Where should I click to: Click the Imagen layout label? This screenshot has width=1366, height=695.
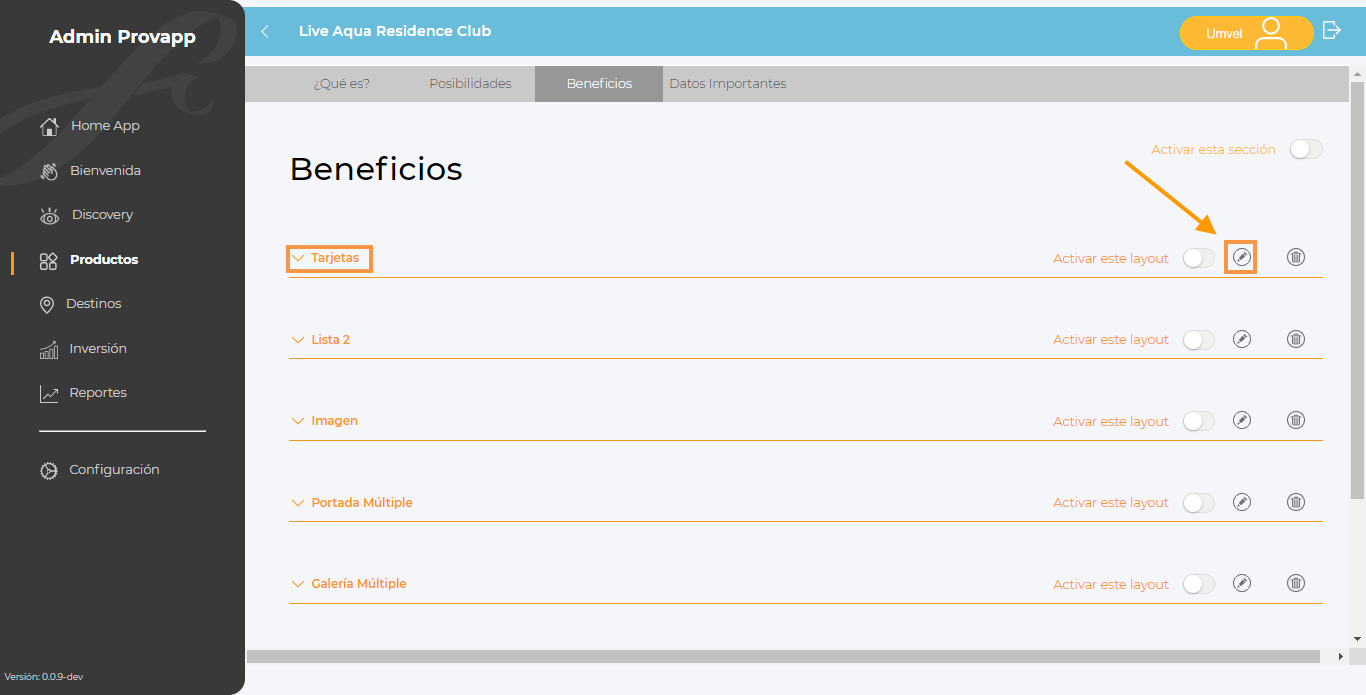point(335,421)
